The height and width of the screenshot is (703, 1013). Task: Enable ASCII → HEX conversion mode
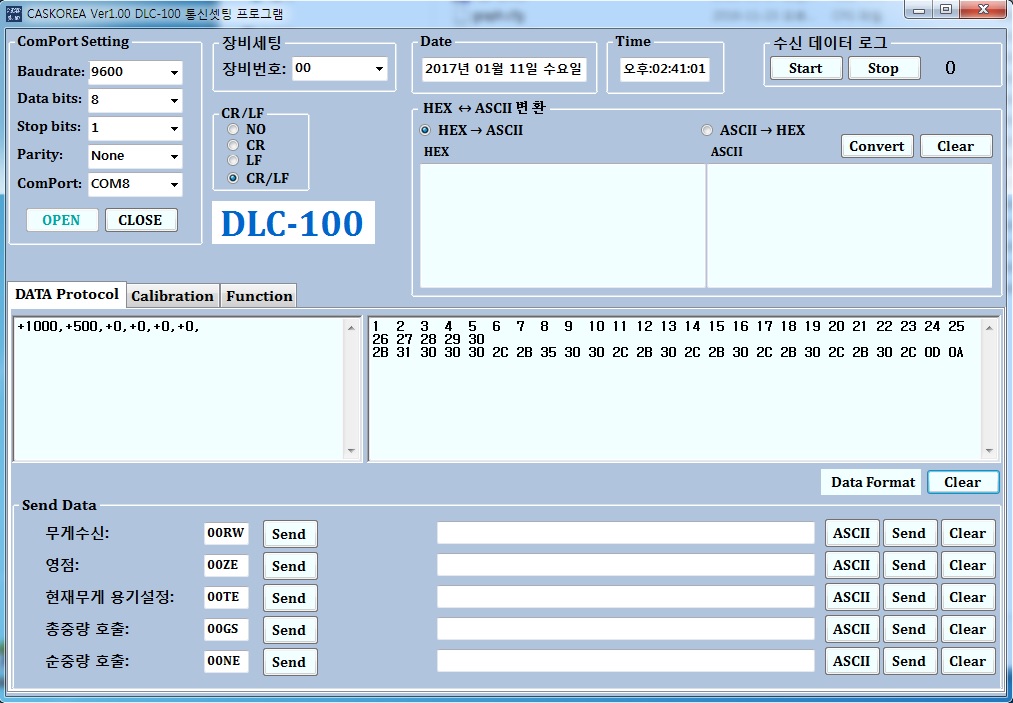pyautogui.click(x=707, y=130)
